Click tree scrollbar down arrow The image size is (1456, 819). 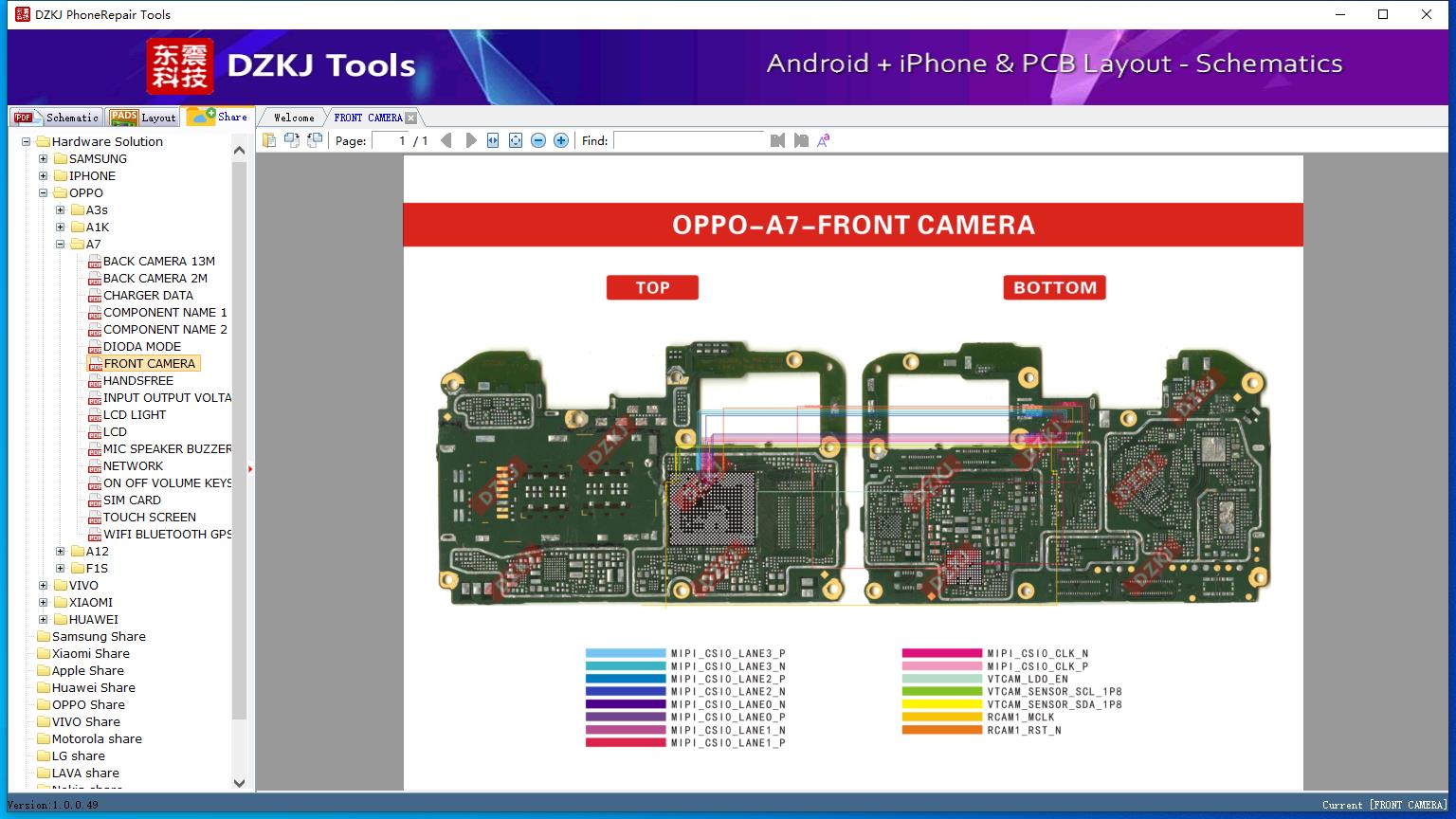(239, 783)
